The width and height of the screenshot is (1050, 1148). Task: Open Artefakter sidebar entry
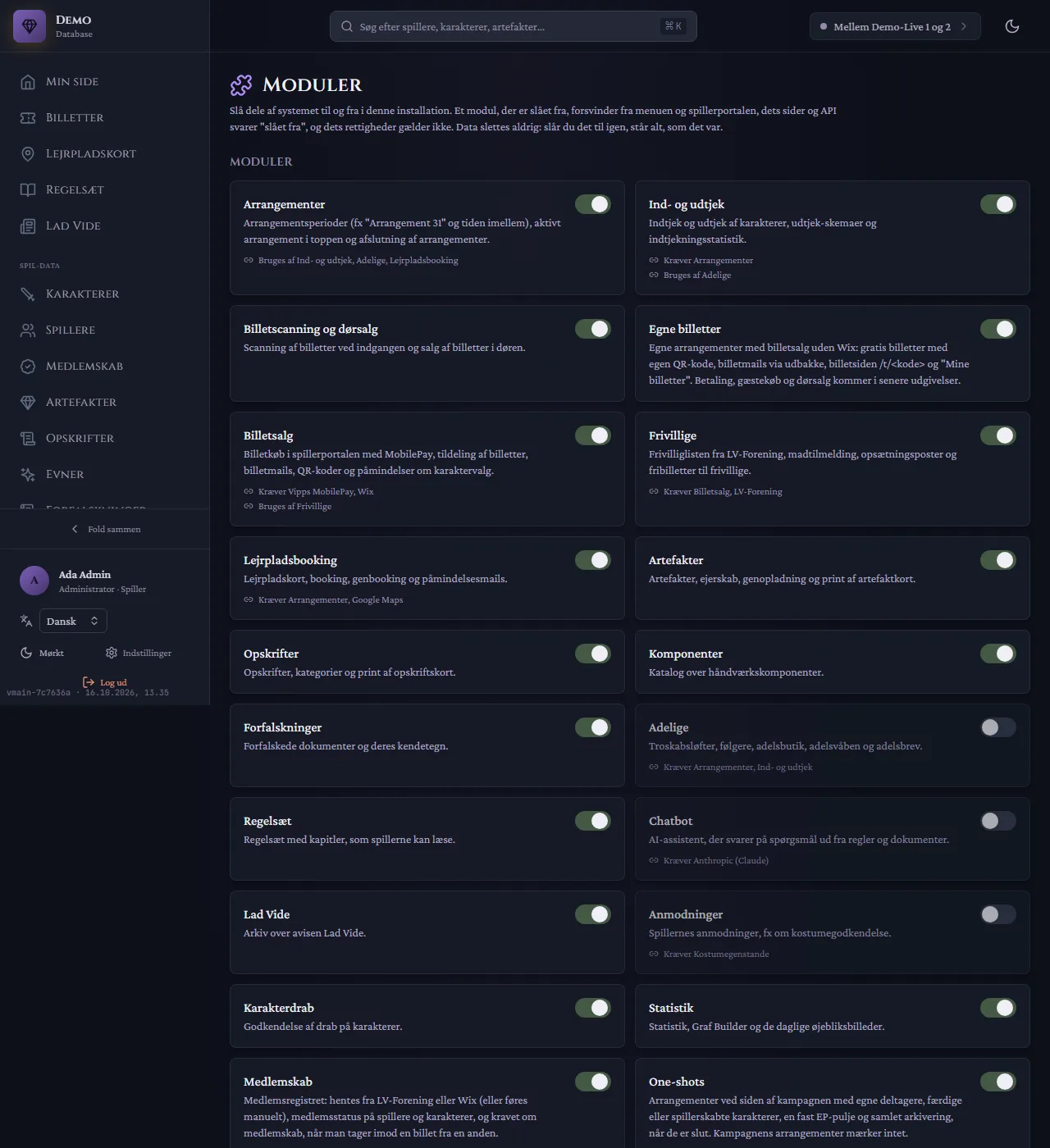(x=105, y=403)
